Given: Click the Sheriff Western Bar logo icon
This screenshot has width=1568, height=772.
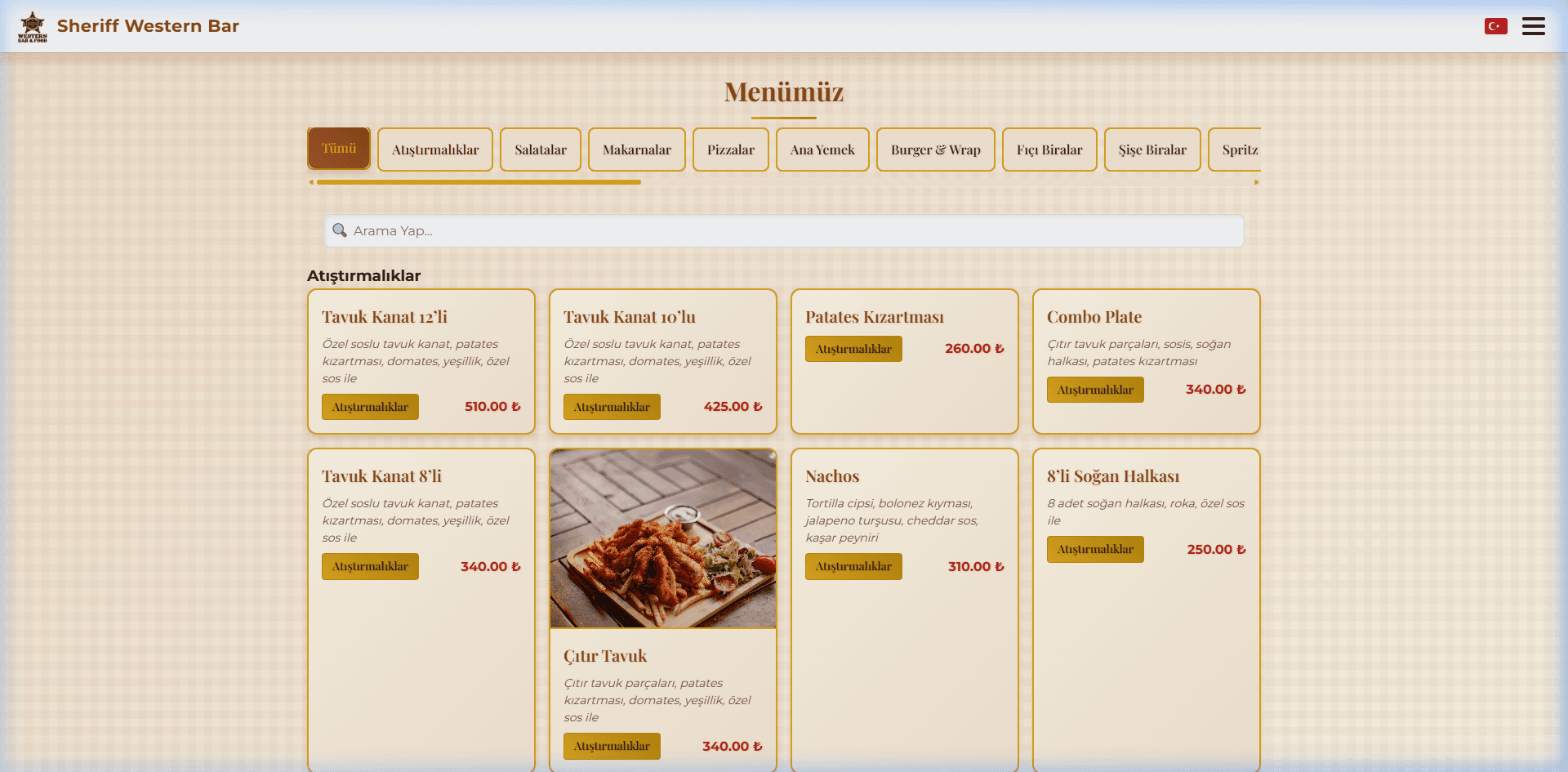Looking at the screenshot, I should (33, 26).
